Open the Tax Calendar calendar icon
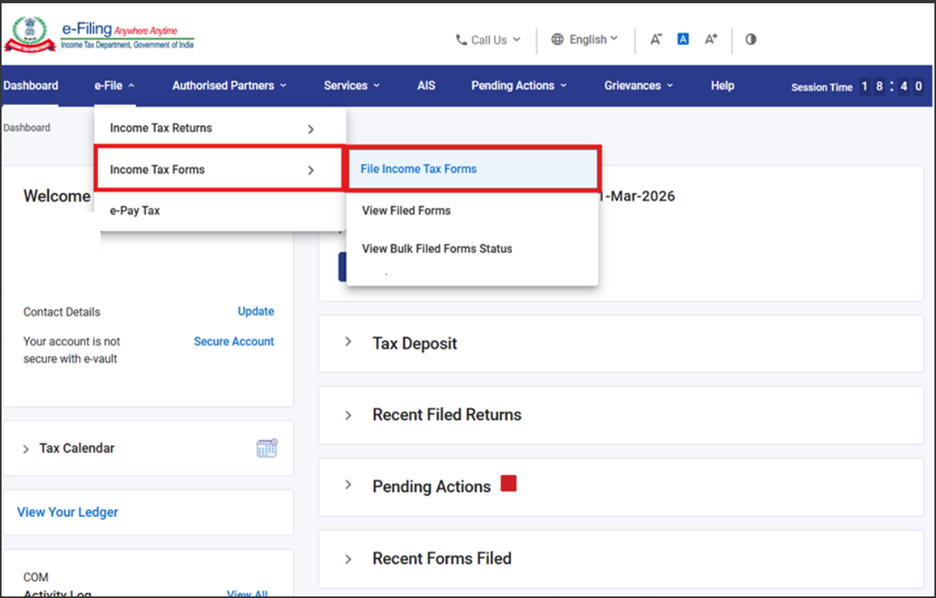 266,448
